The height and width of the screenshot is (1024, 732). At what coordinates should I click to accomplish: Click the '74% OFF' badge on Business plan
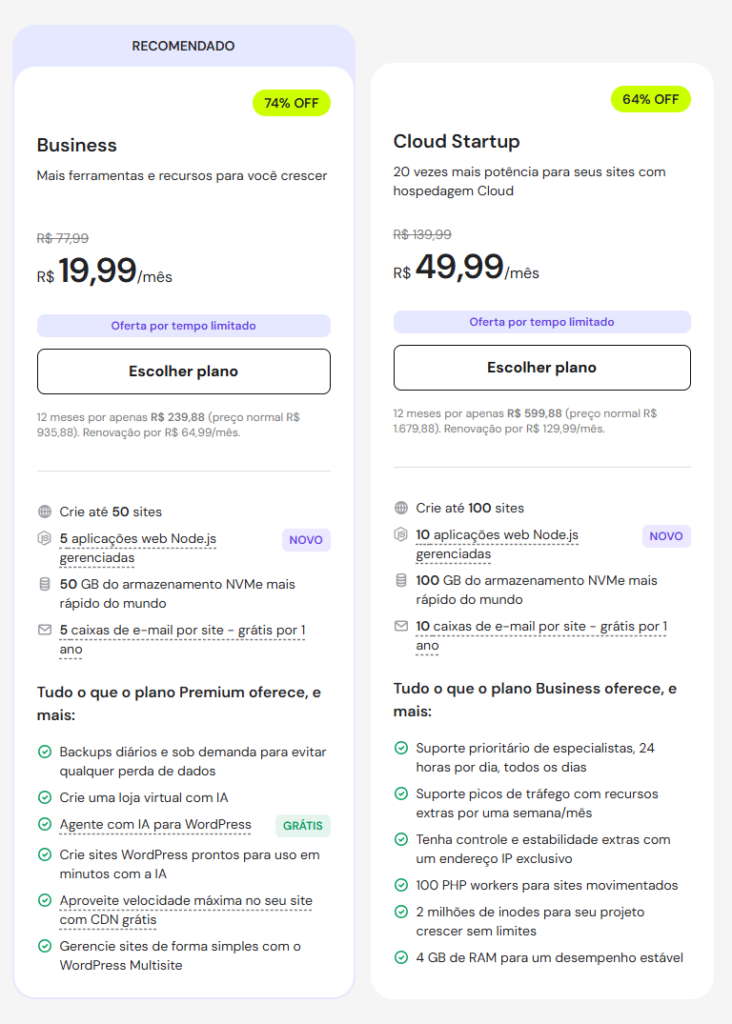tap(291, 102)
